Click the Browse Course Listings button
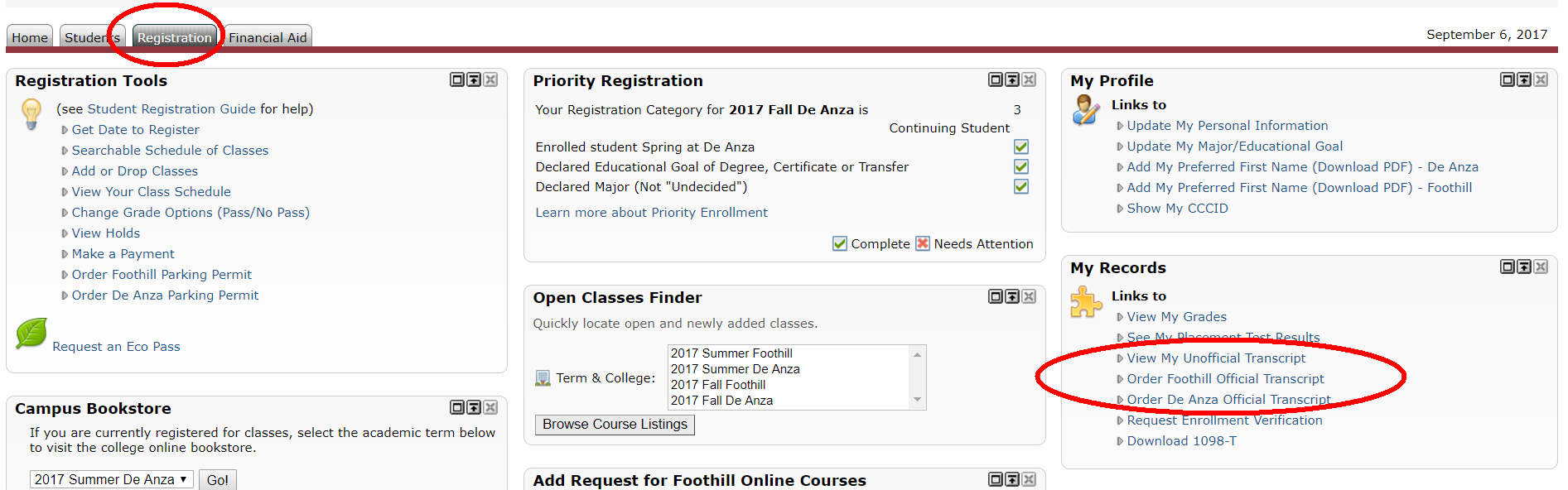This screenshot has height=490, width=1568. click(x=615, y=425)
